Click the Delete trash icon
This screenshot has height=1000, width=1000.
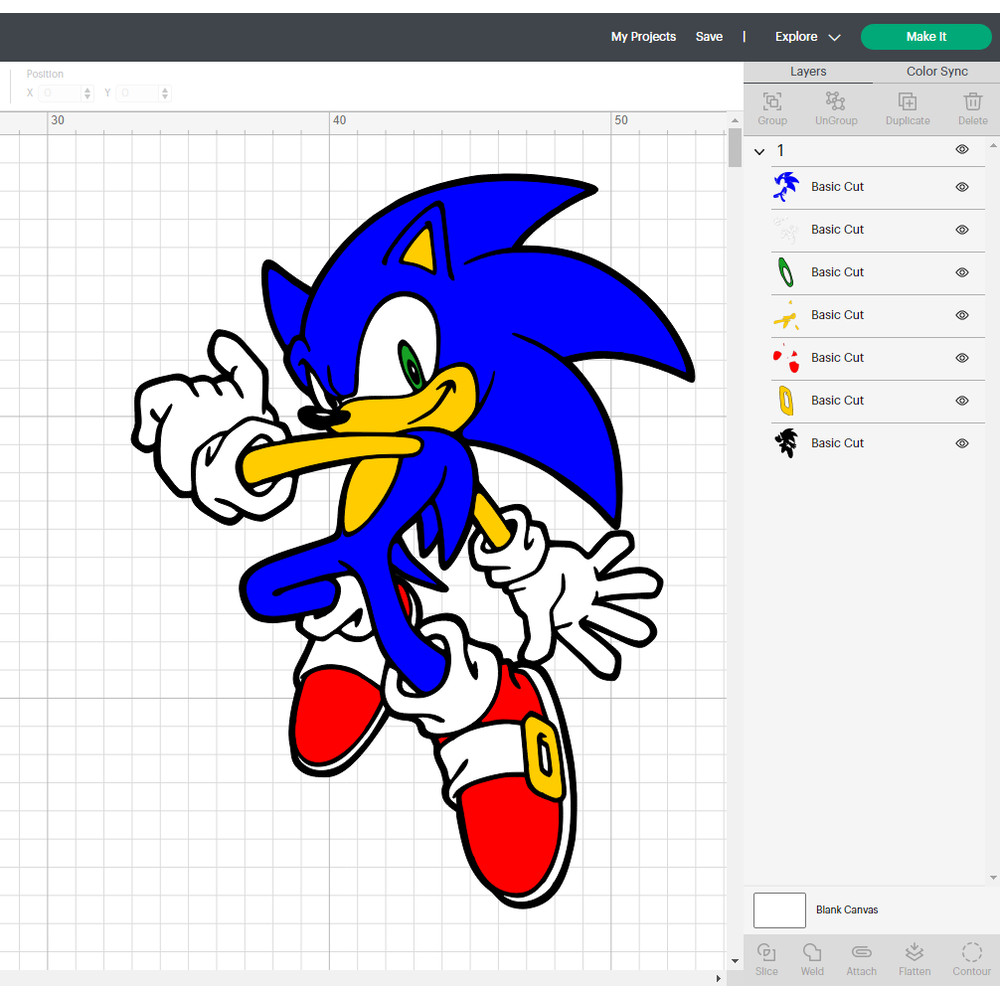pos(972,108)
